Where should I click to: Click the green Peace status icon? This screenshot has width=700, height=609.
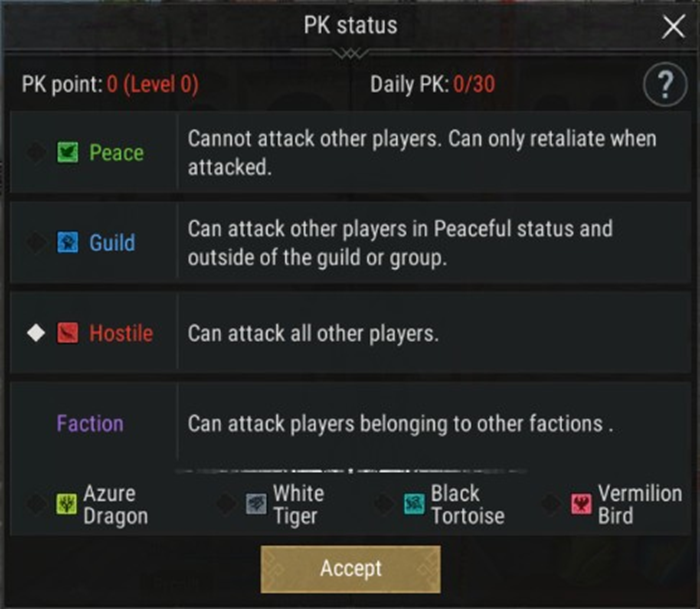pos(68,153)
